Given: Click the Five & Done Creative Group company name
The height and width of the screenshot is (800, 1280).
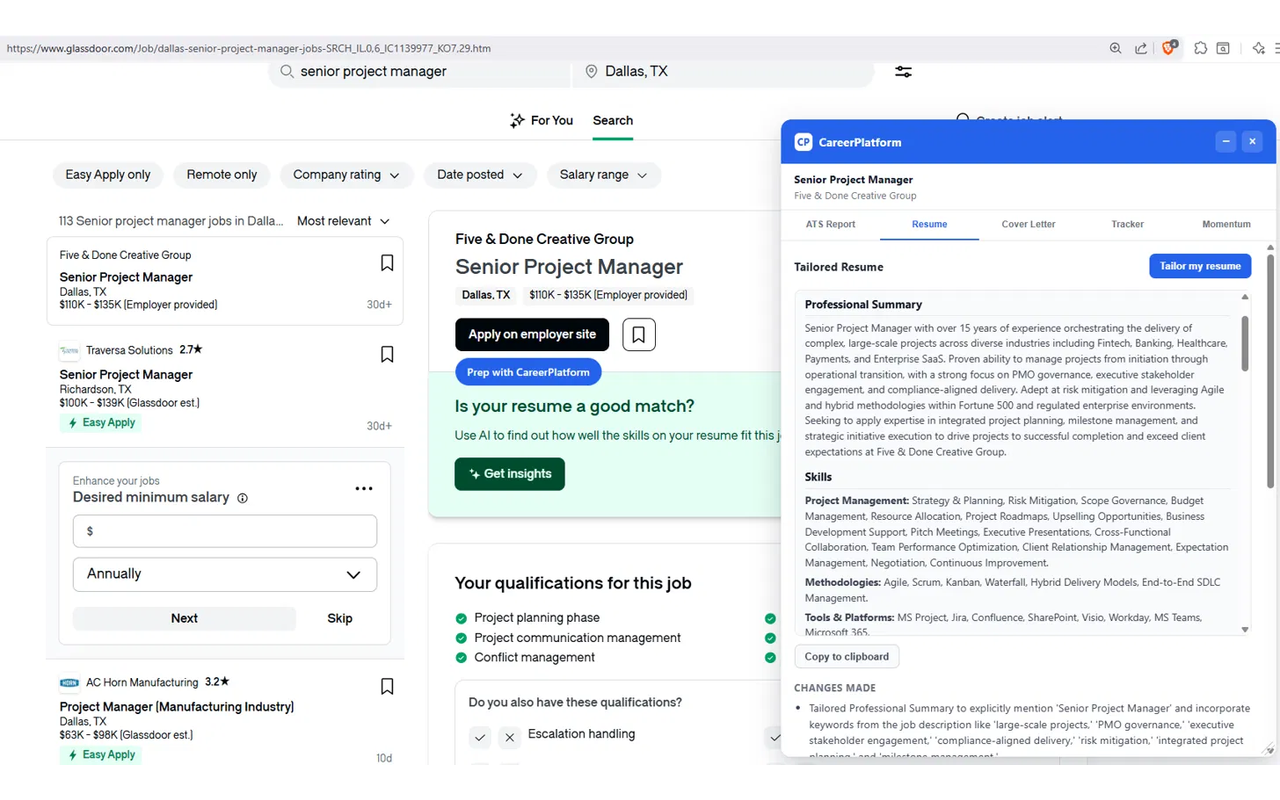Looking at the screenshot, I should click(544, 239).
